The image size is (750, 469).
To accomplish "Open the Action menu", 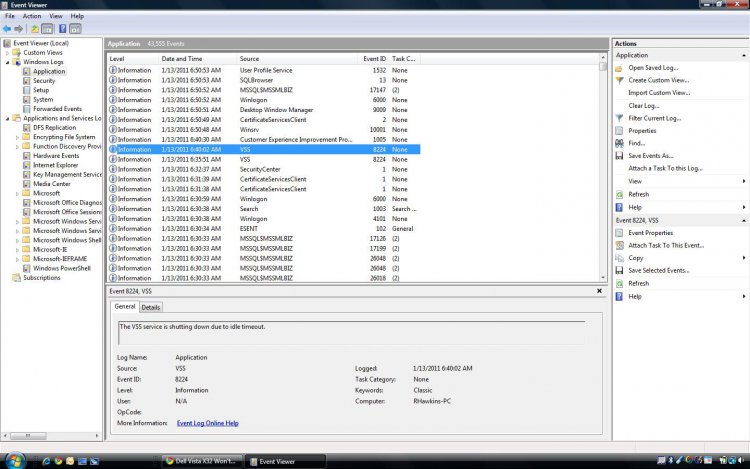I will [x=32, y=16].
